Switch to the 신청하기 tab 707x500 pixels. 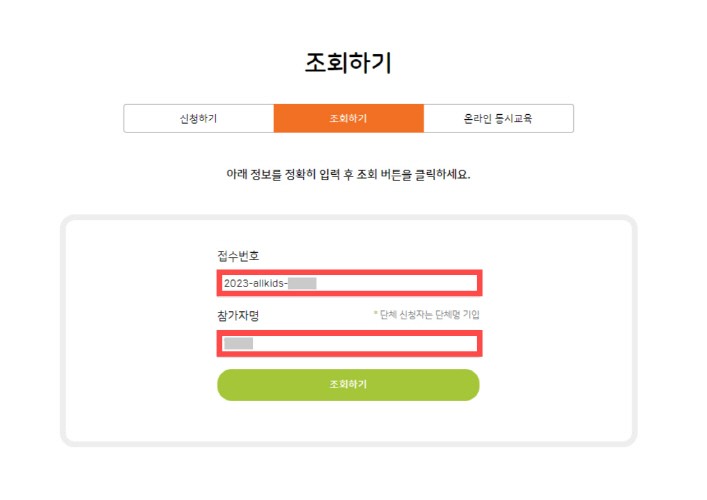[198, 119]
